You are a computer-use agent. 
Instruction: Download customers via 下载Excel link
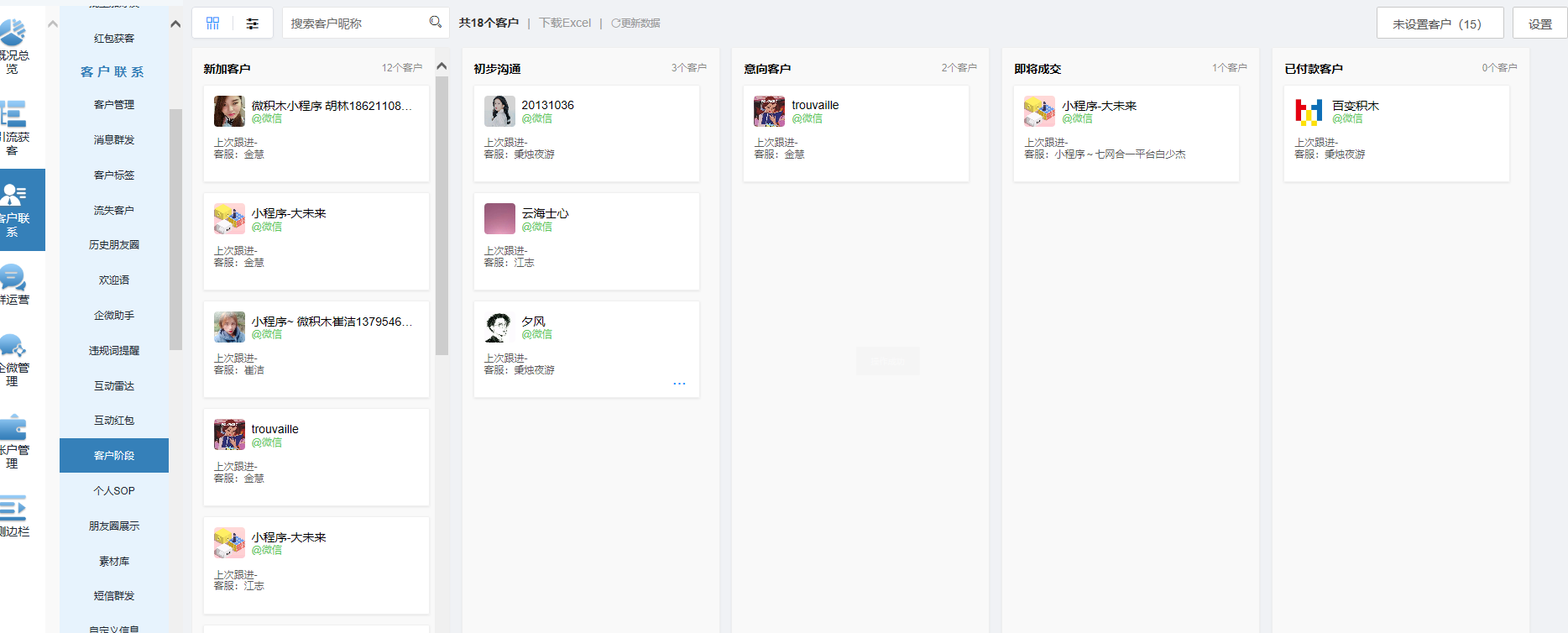point(565,24)
